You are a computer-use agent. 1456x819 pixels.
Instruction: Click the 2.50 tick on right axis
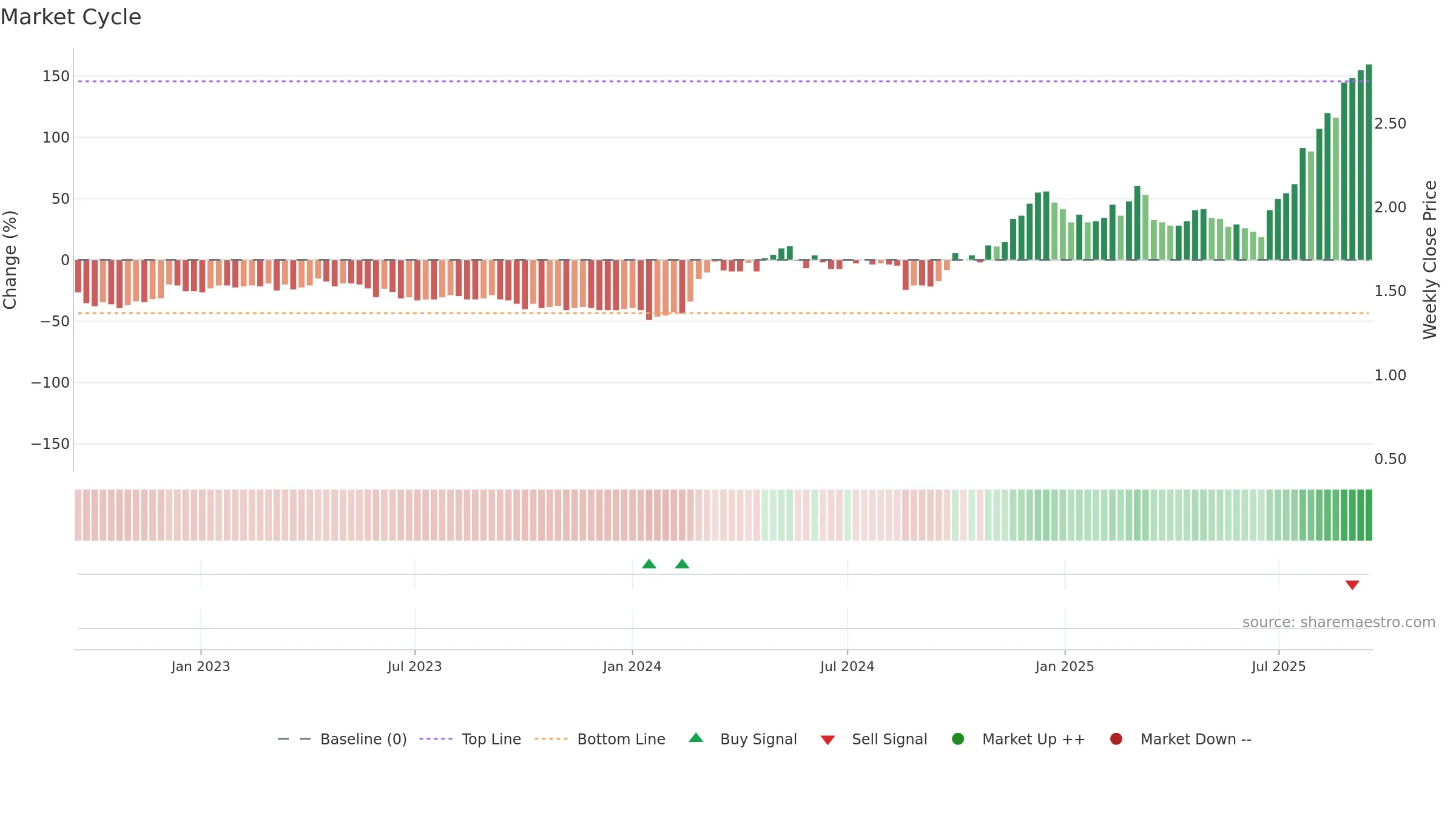click(x=1390, y=123)
